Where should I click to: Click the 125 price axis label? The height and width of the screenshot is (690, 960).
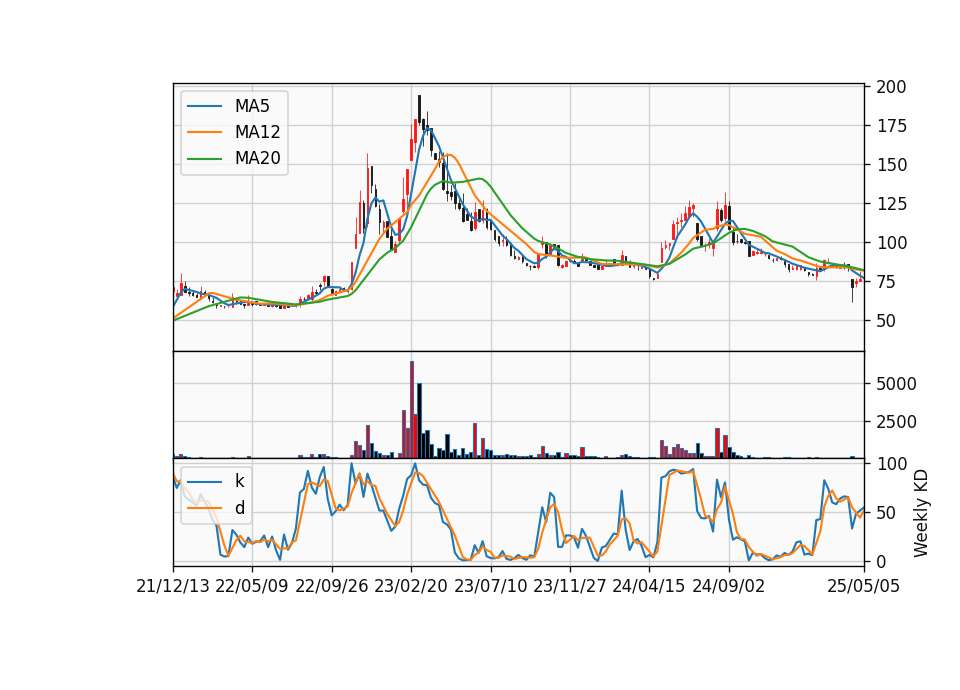coord(891,204)
